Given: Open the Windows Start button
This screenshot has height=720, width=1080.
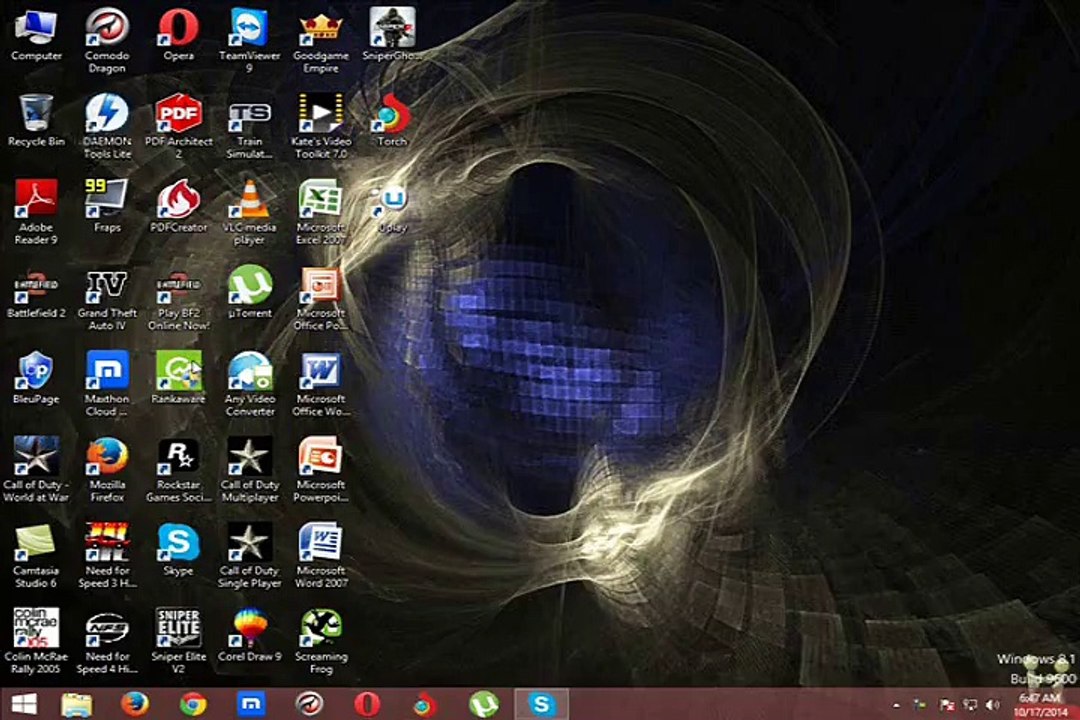Looking at the screenshot, I should click(24, 704).
